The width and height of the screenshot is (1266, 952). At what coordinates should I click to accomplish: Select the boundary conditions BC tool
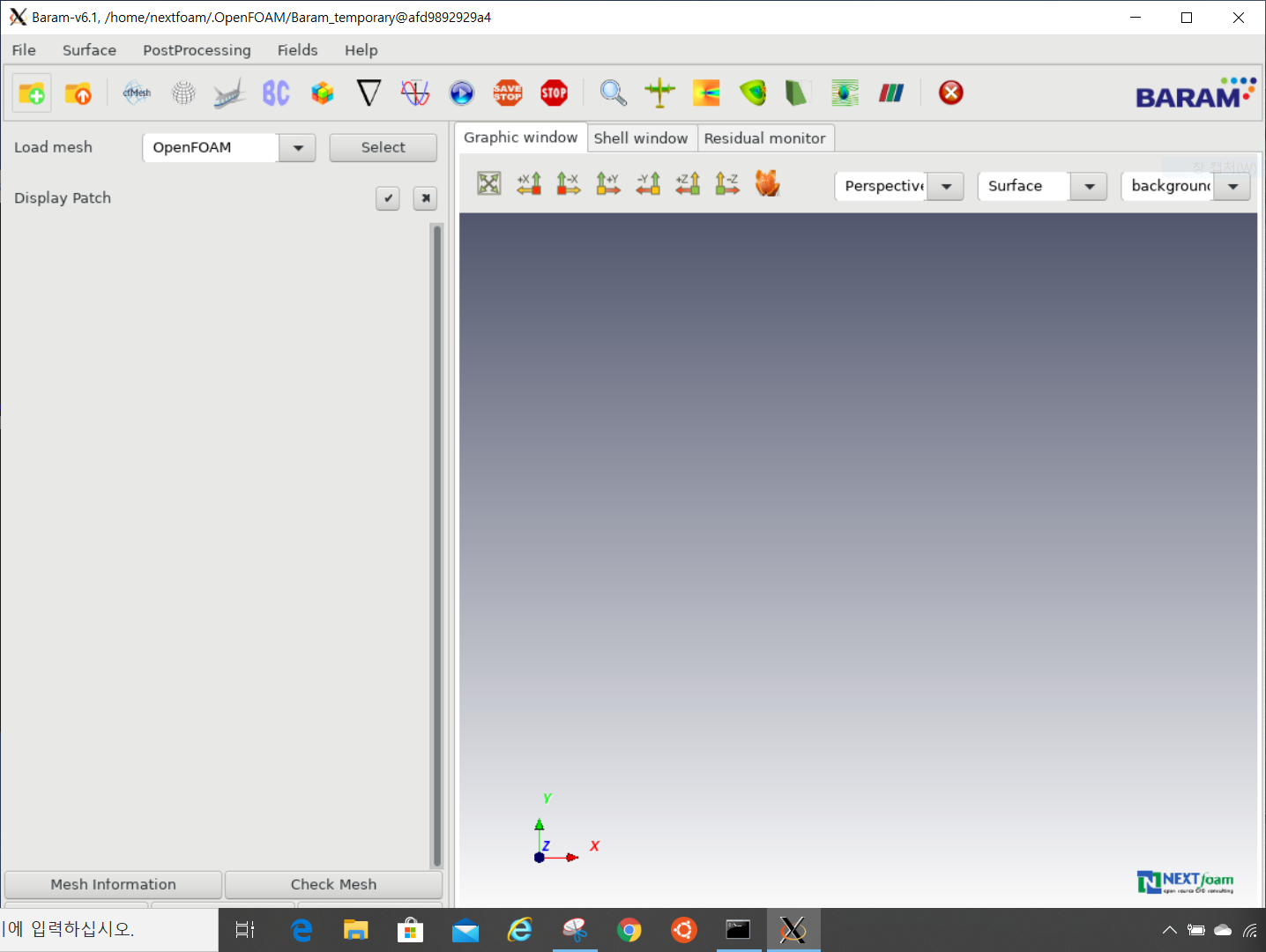click(275, 92)
